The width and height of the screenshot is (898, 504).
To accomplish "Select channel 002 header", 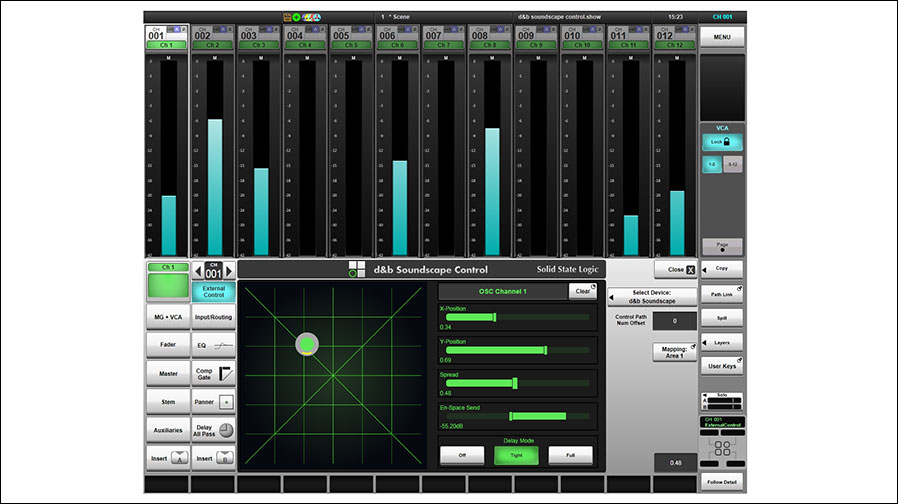I will pos(212,37).
